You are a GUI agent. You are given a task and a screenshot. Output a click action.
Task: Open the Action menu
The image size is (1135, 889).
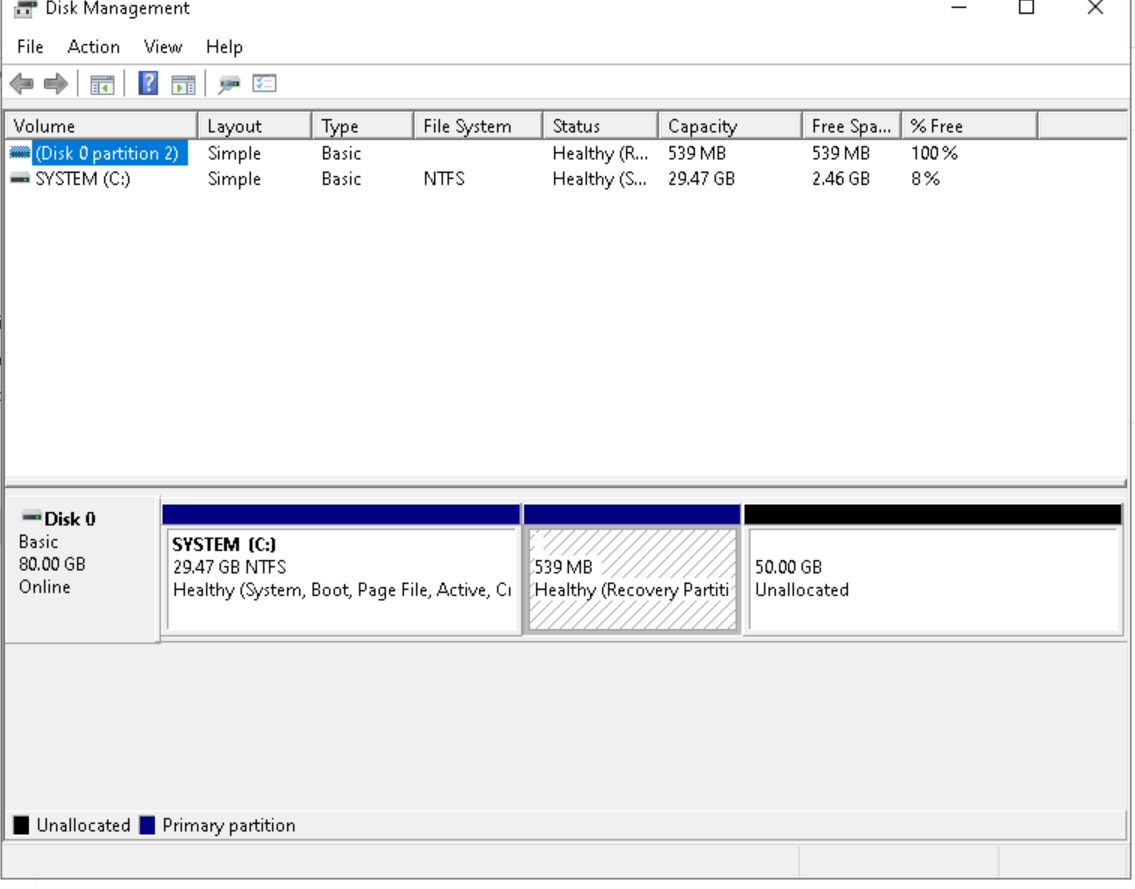pos(93,47)
